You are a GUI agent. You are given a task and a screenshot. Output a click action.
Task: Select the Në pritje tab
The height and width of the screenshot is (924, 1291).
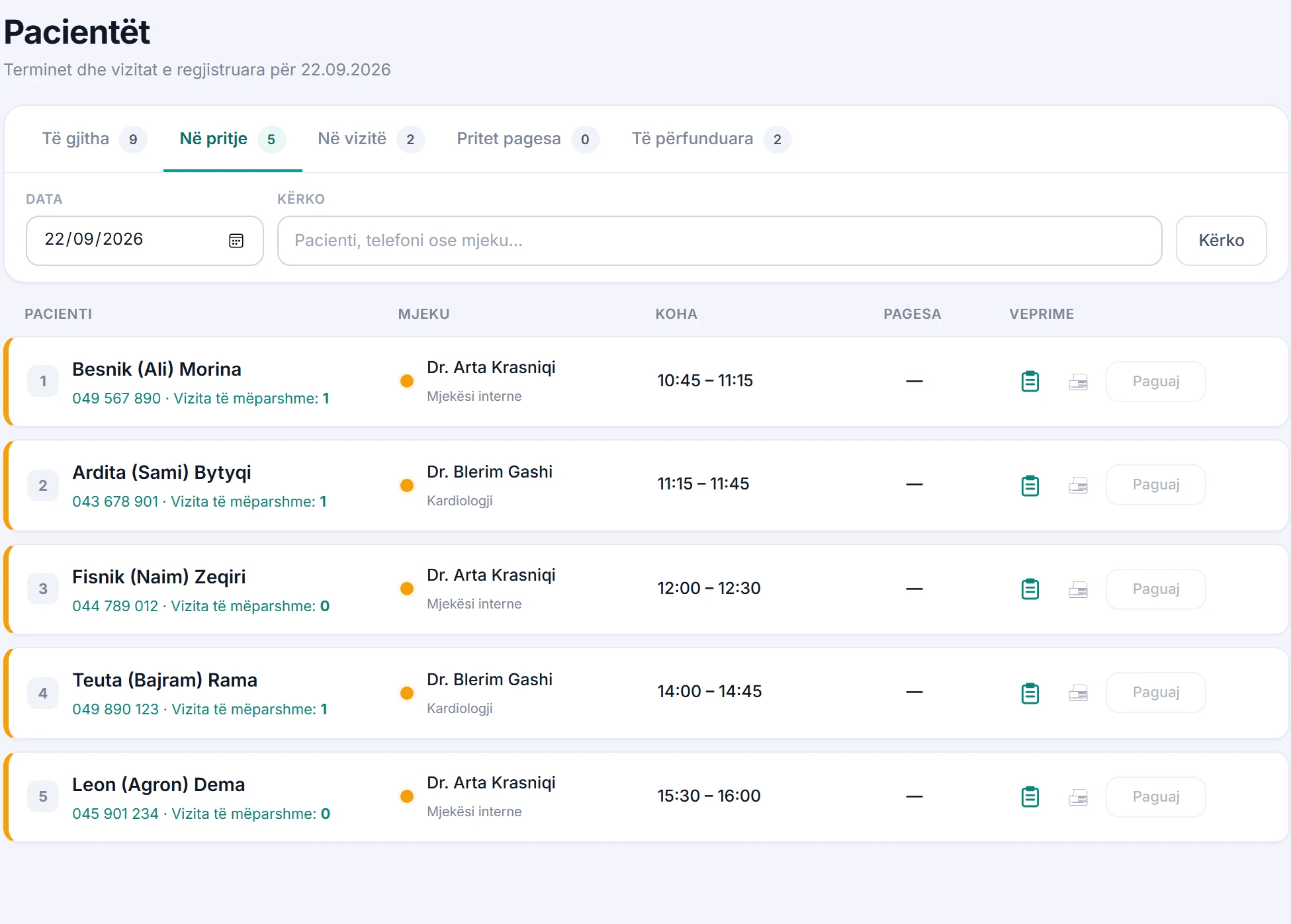coord(233,139)
